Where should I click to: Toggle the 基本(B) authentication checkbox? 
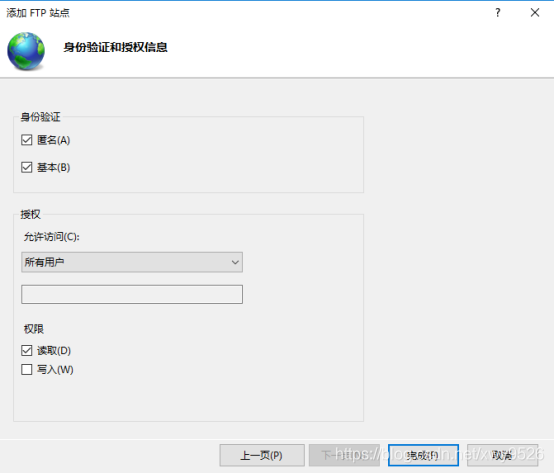point(26,167)
